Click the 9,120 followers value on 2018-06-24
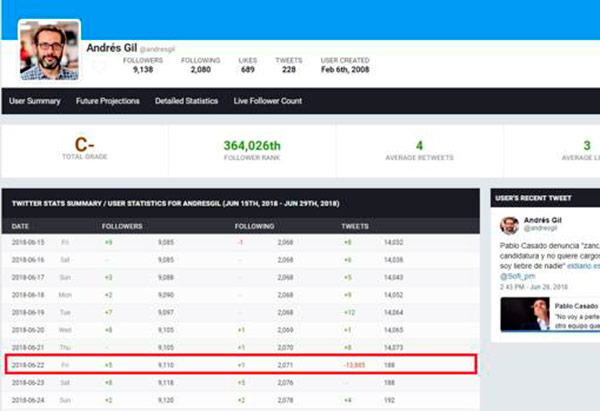 (x=166, y=400)
